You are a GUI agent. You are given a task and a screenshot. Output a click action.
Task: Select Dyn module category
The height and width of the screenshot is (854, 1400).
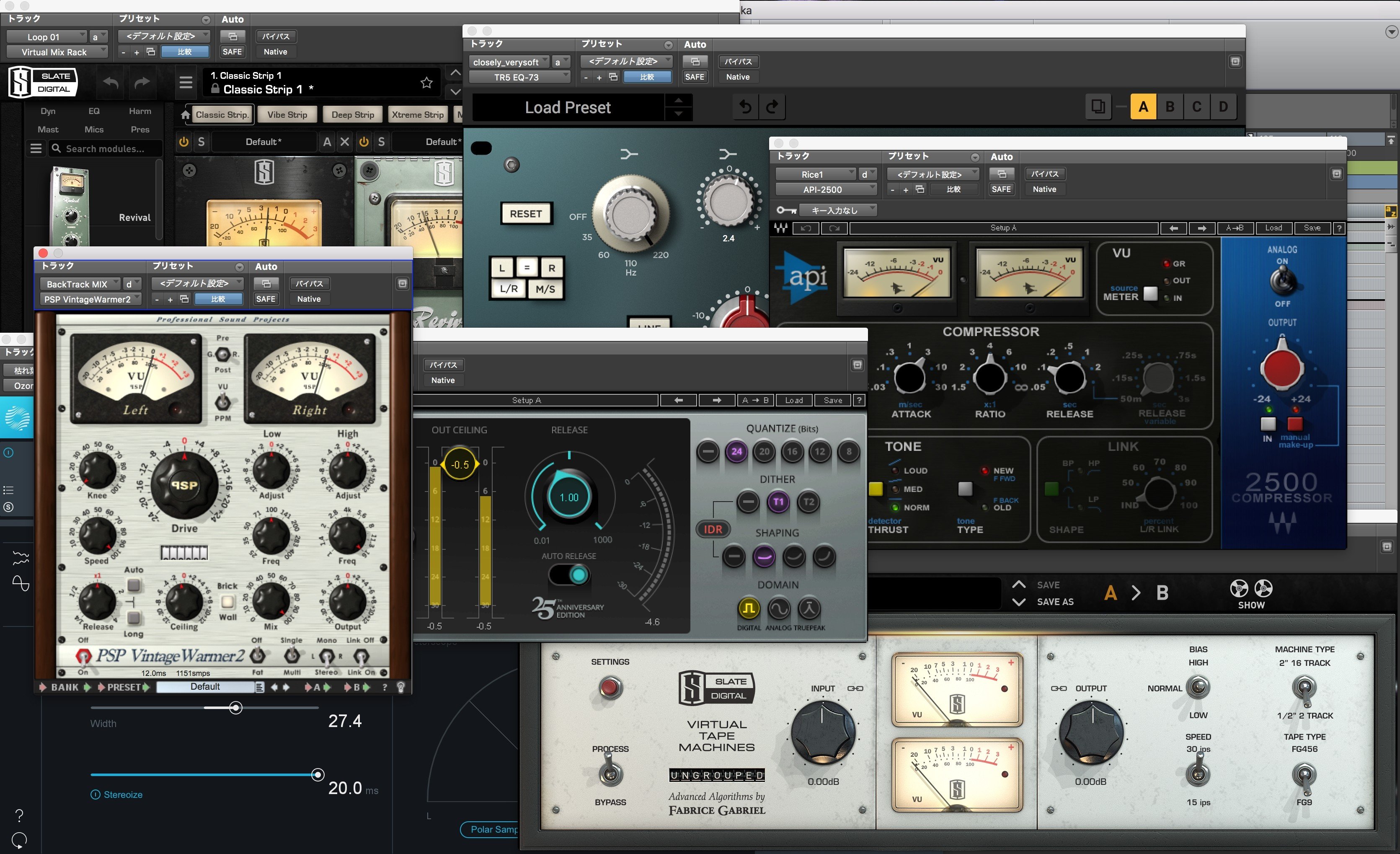pyautogui.click(x=48, y=111)
